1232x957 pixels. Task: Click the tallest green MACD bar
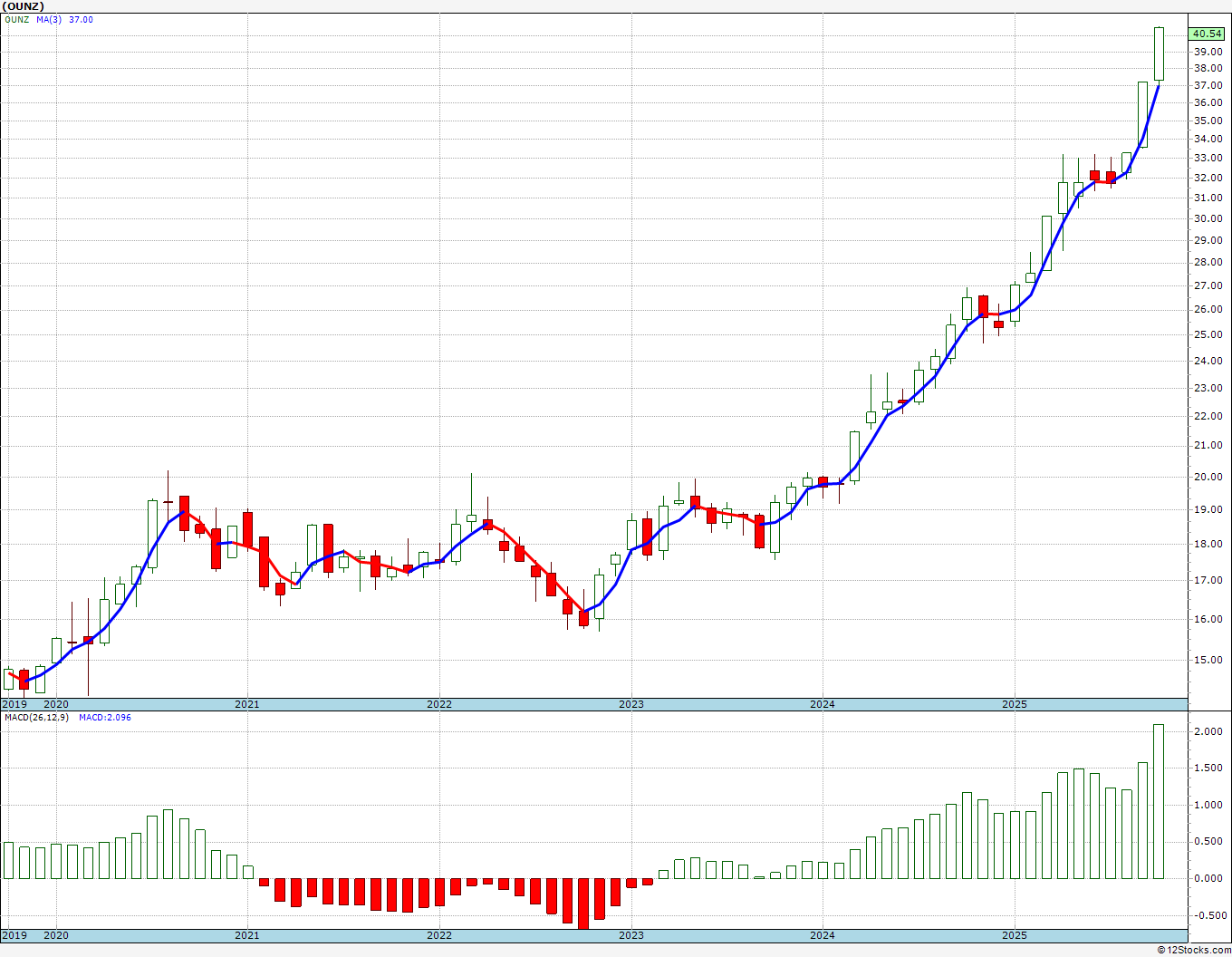1159,801
